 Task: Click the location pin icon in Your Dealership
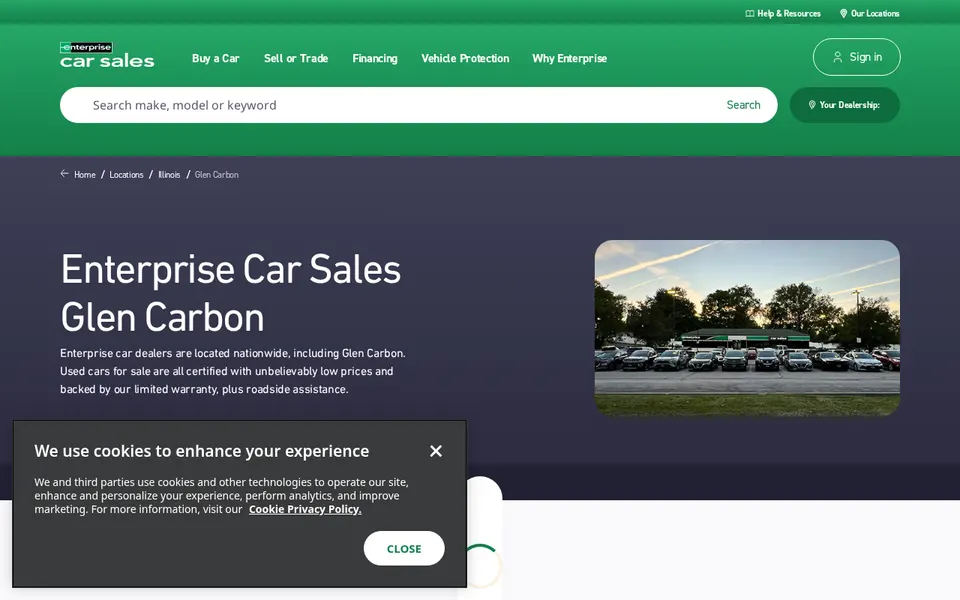click(812, 105)
